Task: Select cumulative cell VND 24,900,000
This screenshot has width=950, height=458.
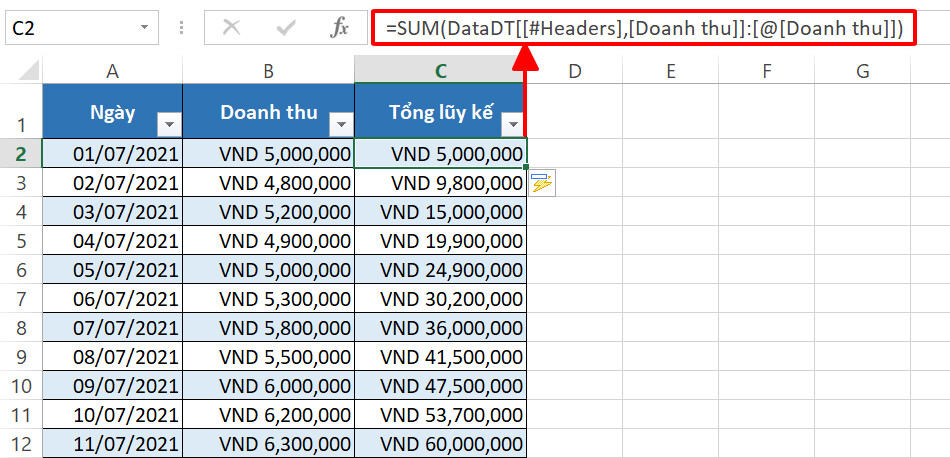Action: point(440,270)
